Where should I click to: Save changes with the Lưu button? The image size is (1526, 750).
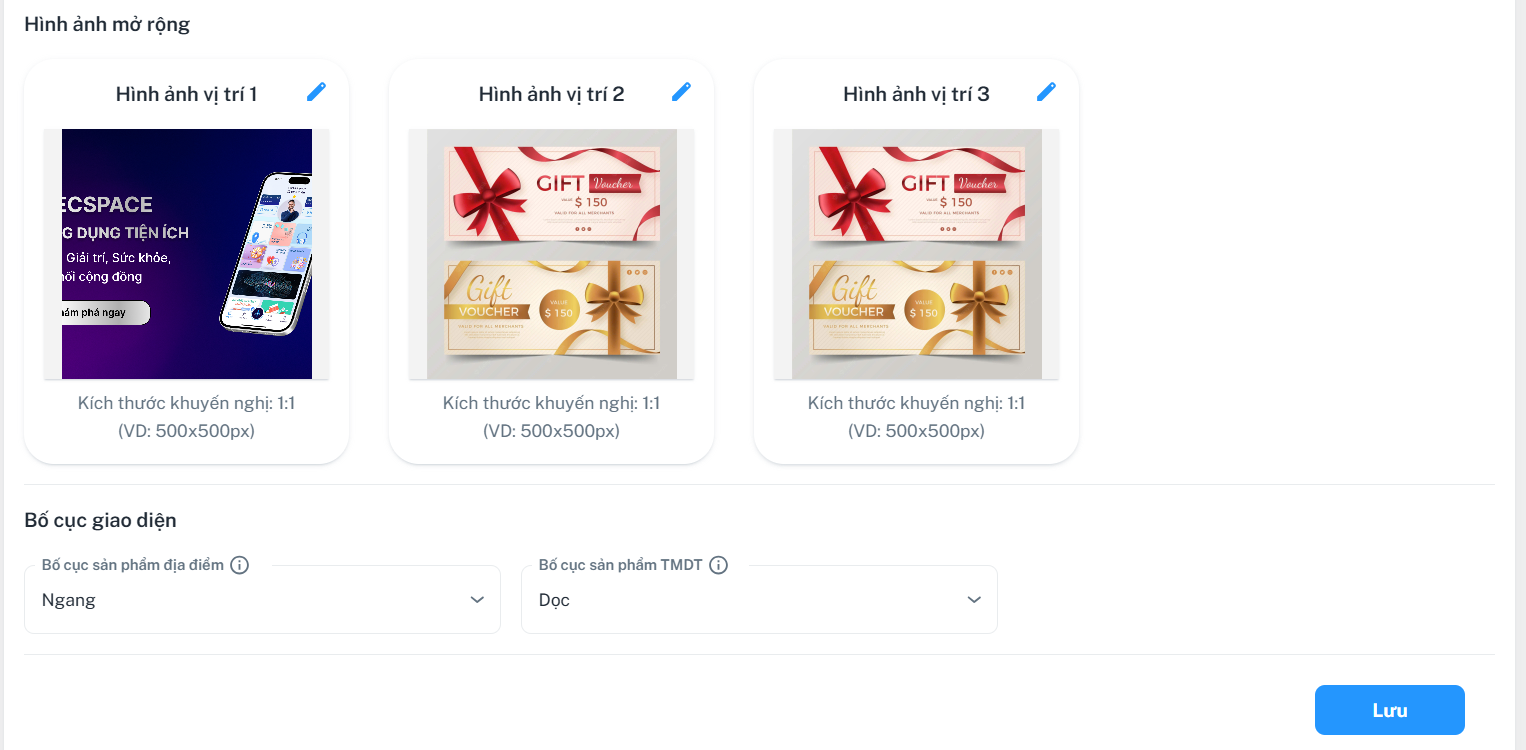[1389, 710]
